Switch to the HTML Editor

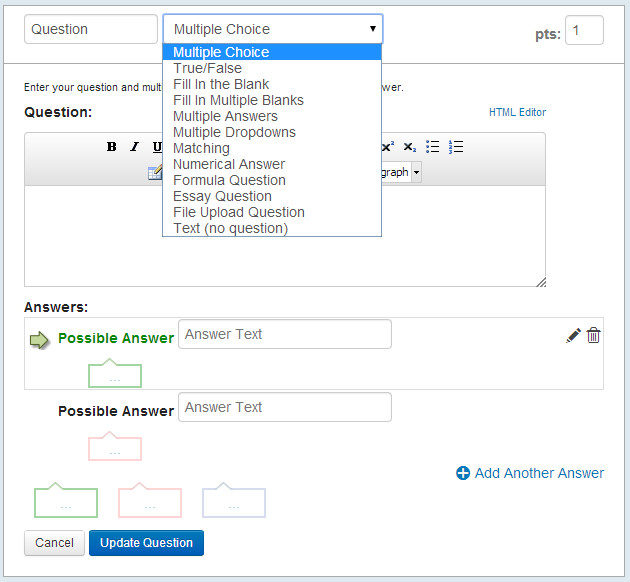517,112
